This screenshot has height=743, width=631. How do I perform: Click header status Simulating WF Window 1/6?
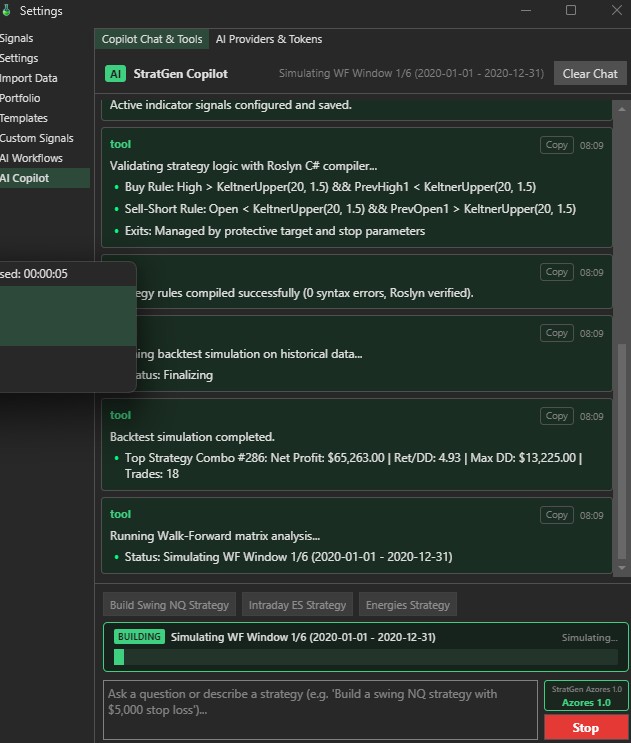tap(411, 73)
